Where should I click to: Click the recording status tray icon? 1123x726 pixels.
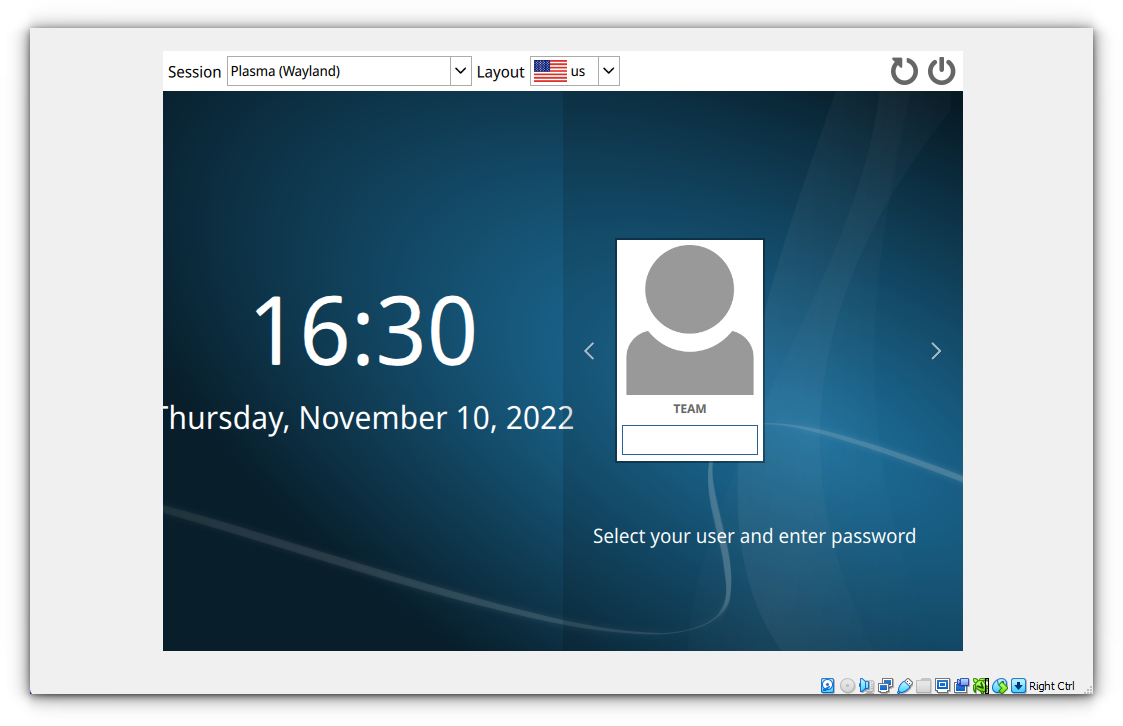[961, 685]
